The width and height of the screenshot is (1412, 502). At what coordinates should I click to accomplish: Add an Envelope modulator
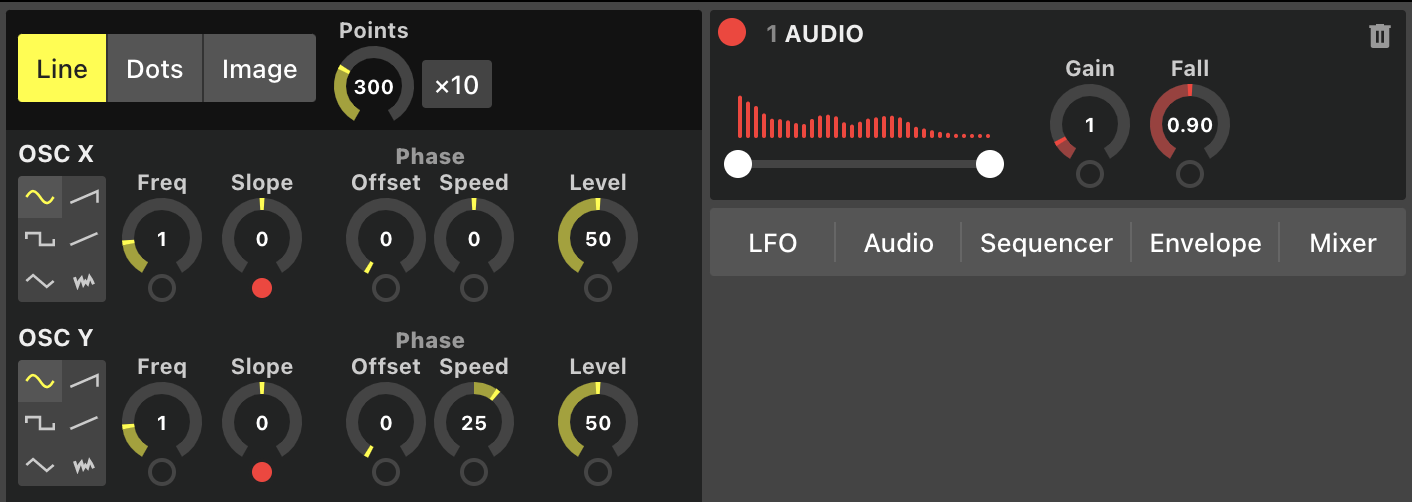(1205, 243)
